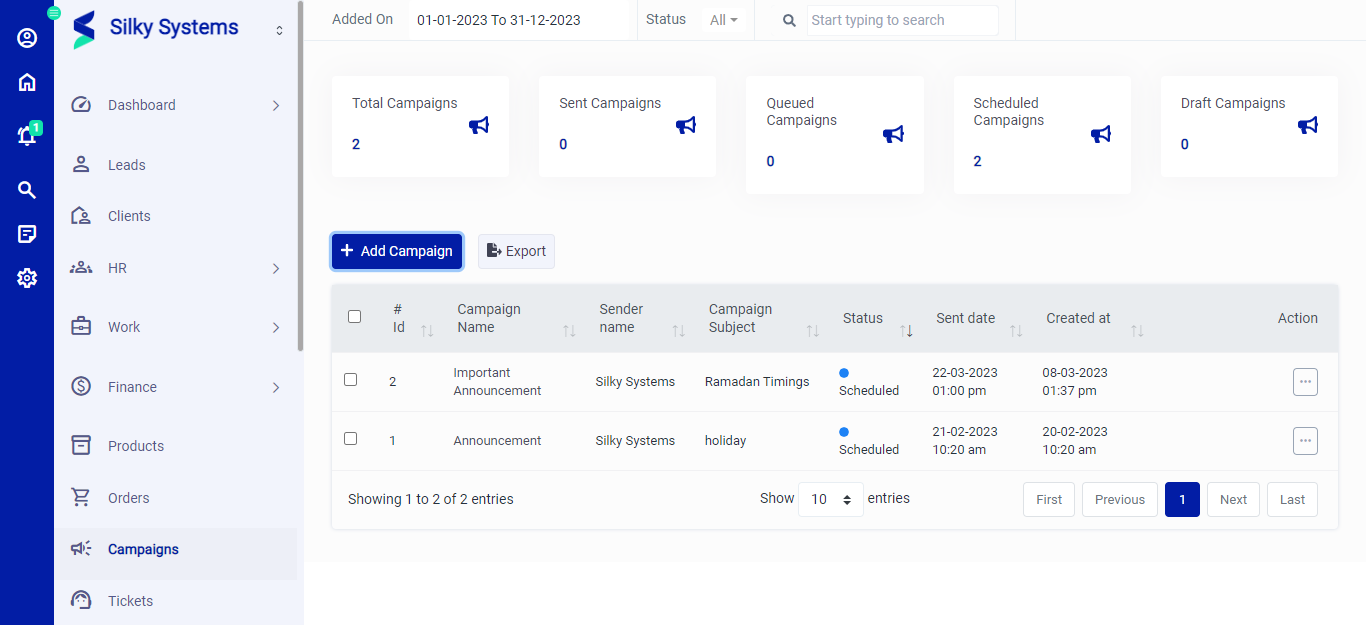Click the megaphone icon on Scheduled Campaigns card

tap(1101, 133)
